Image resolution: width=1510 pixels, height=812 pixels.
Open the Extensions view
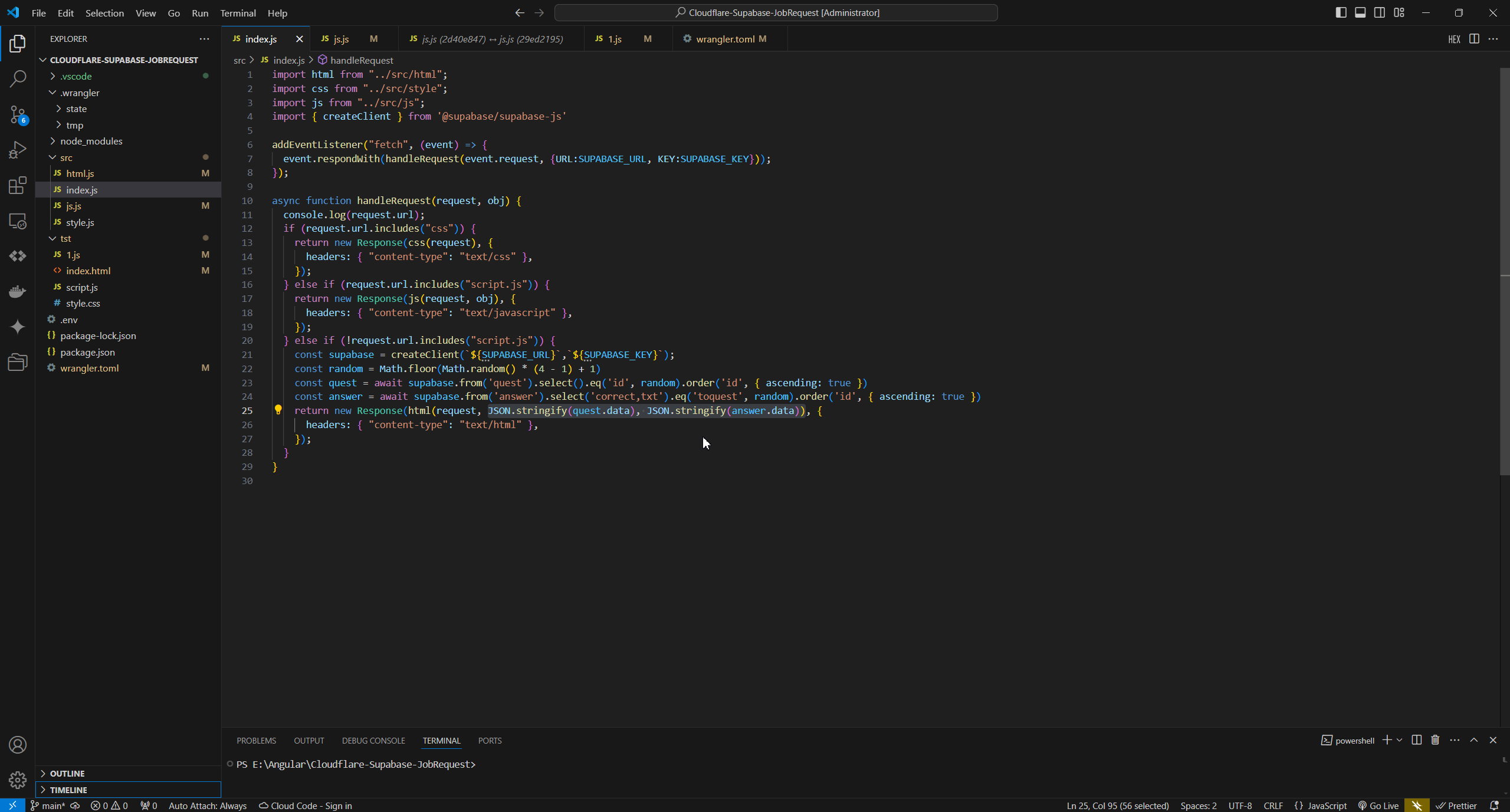click(18, 186)
